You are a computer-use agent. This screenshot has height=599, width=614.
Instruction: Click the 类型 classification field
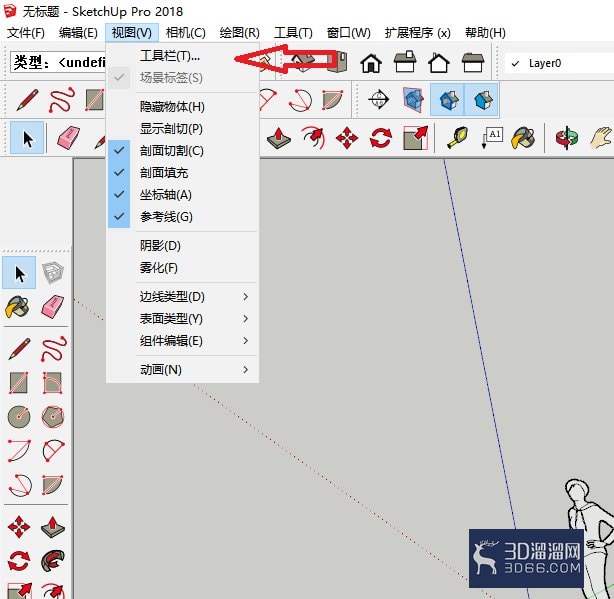[59, 62]
